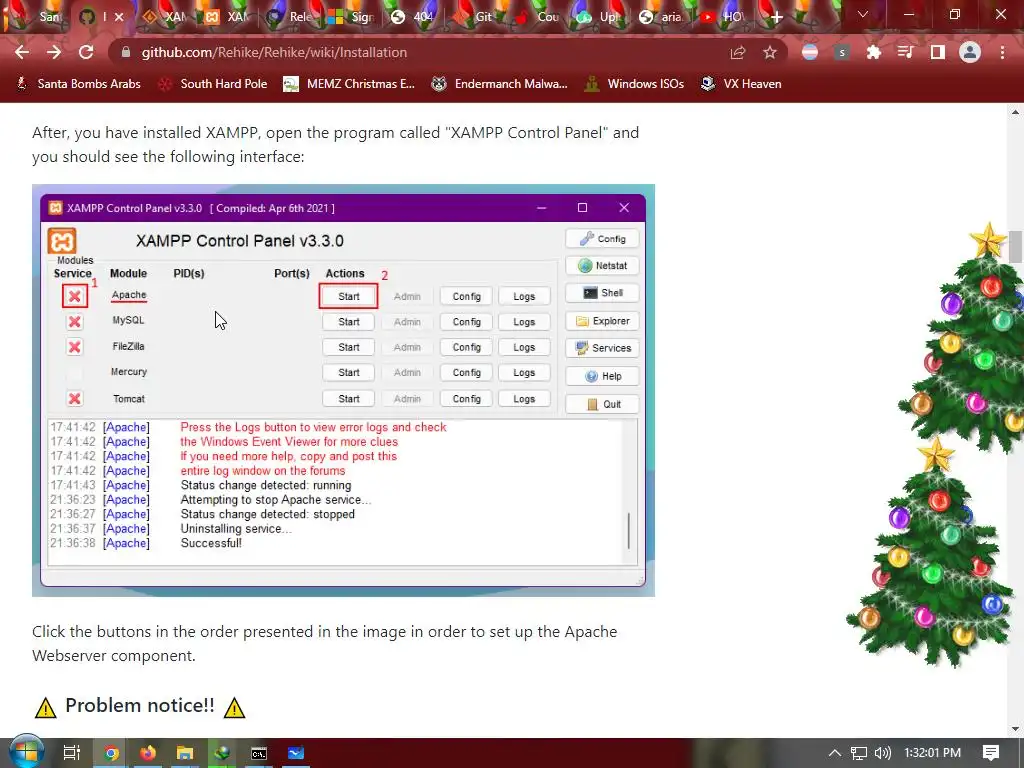
Task: Open the green globe app on taskbar
Action: pyautogui.click(x=222, y=753)
